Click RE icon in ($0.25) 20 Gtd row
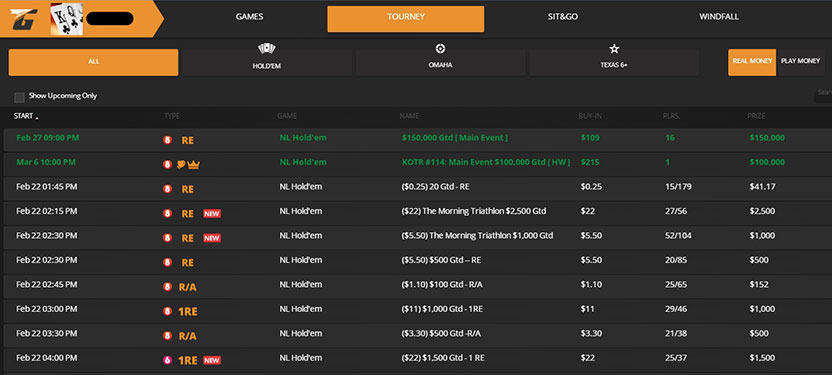Image resolution: width=832 pixels, height=375 pixels. [x=187, y=189]
